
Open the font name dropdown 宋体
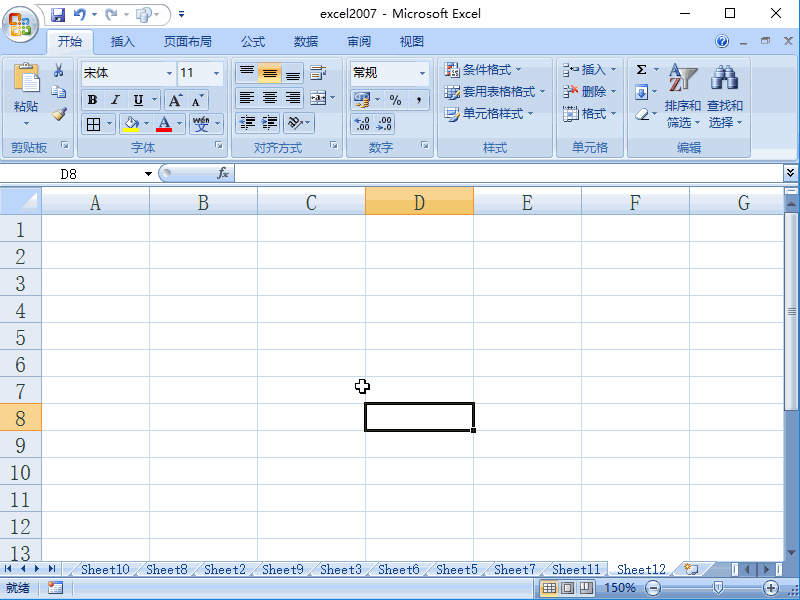pyautogui.click(x=169, y=73)
